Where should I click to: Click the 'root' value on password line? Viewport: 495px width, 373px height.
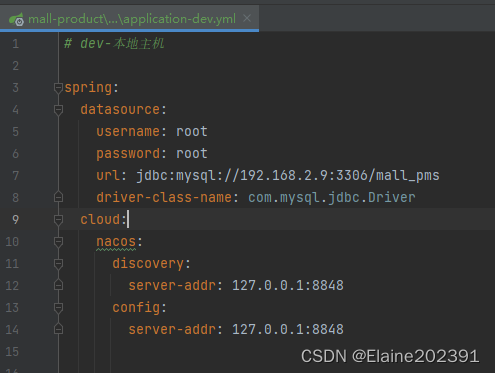click(192, 153)
